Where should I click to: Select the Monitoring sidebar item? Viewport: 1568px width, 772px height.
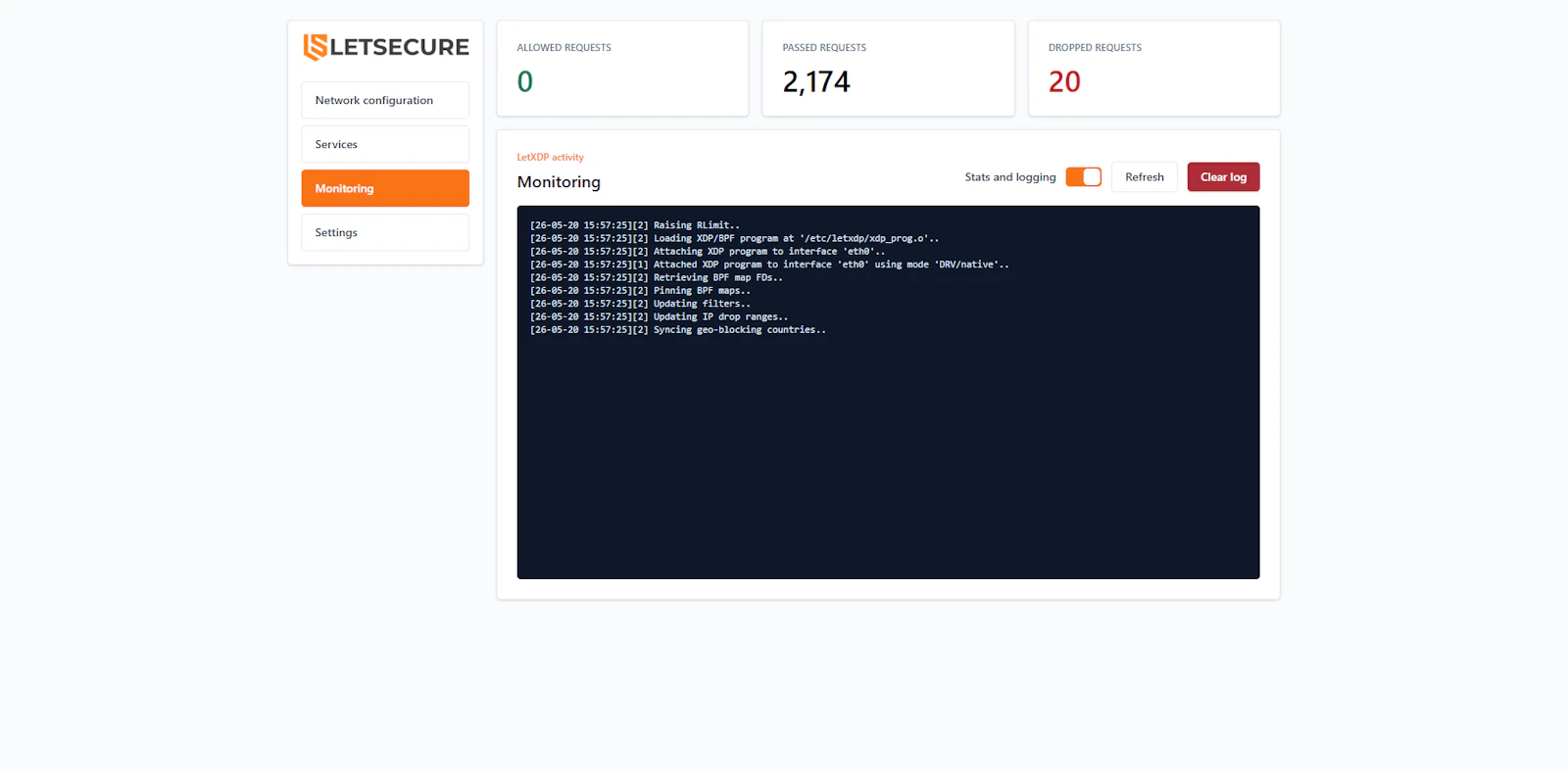[385, 188]
